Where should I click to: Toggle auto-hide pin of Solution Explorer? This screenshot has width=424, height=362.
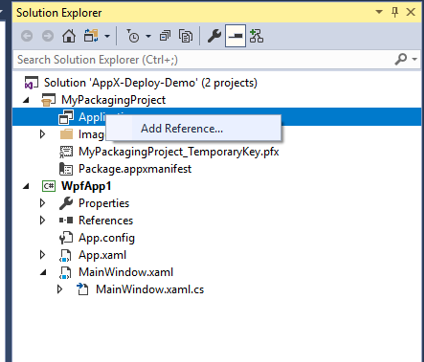click(395, 12)
